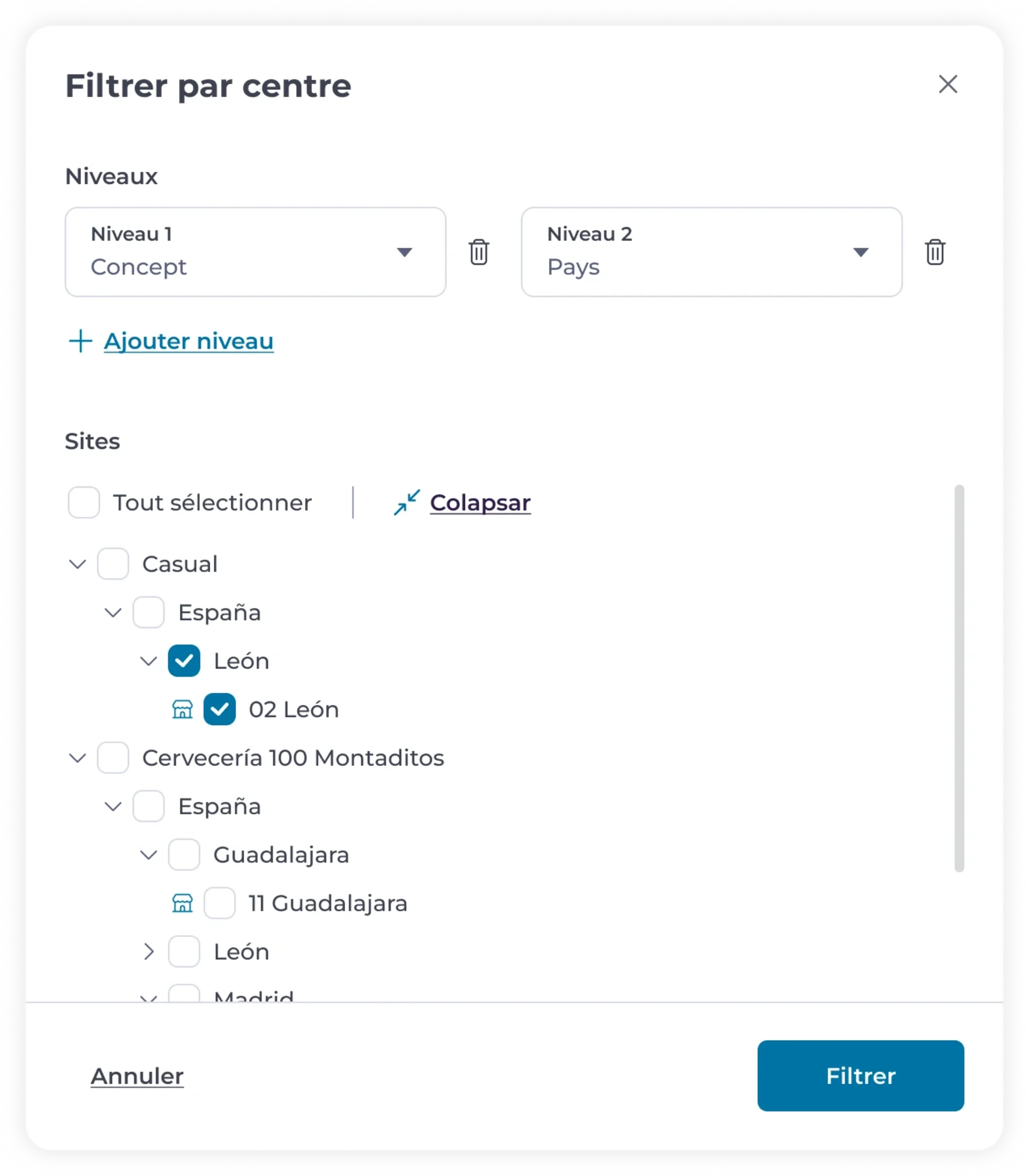Close the Filtrer par centre dialog
1029x1176 pixels.
[x=948, y=84]
